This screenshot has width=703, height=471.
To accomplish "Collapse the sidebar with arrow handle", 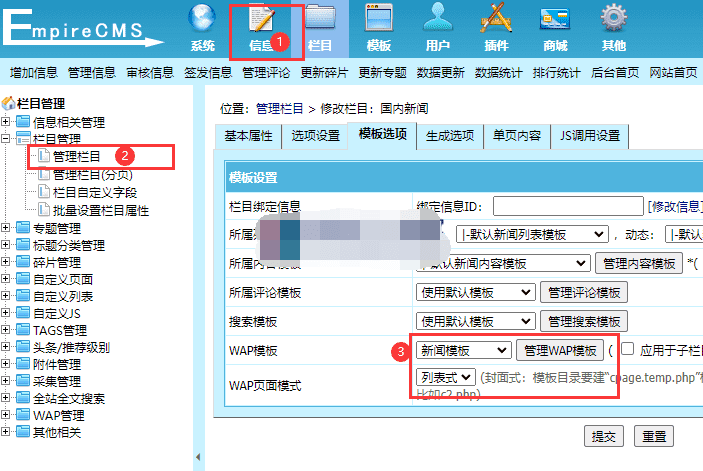I will coord(198,457).
